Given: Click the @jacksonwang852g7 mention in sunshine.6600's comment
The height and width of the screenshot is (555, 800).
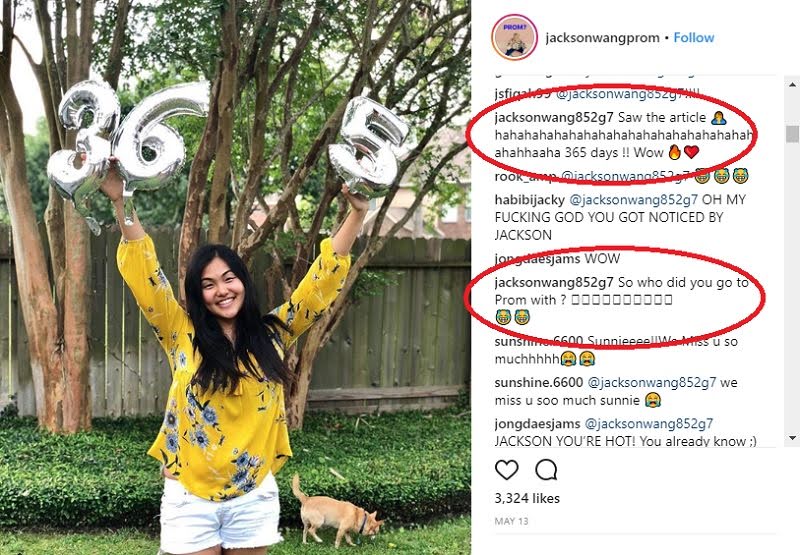Looking at the screenshot, I should click(x=652, y=383).
